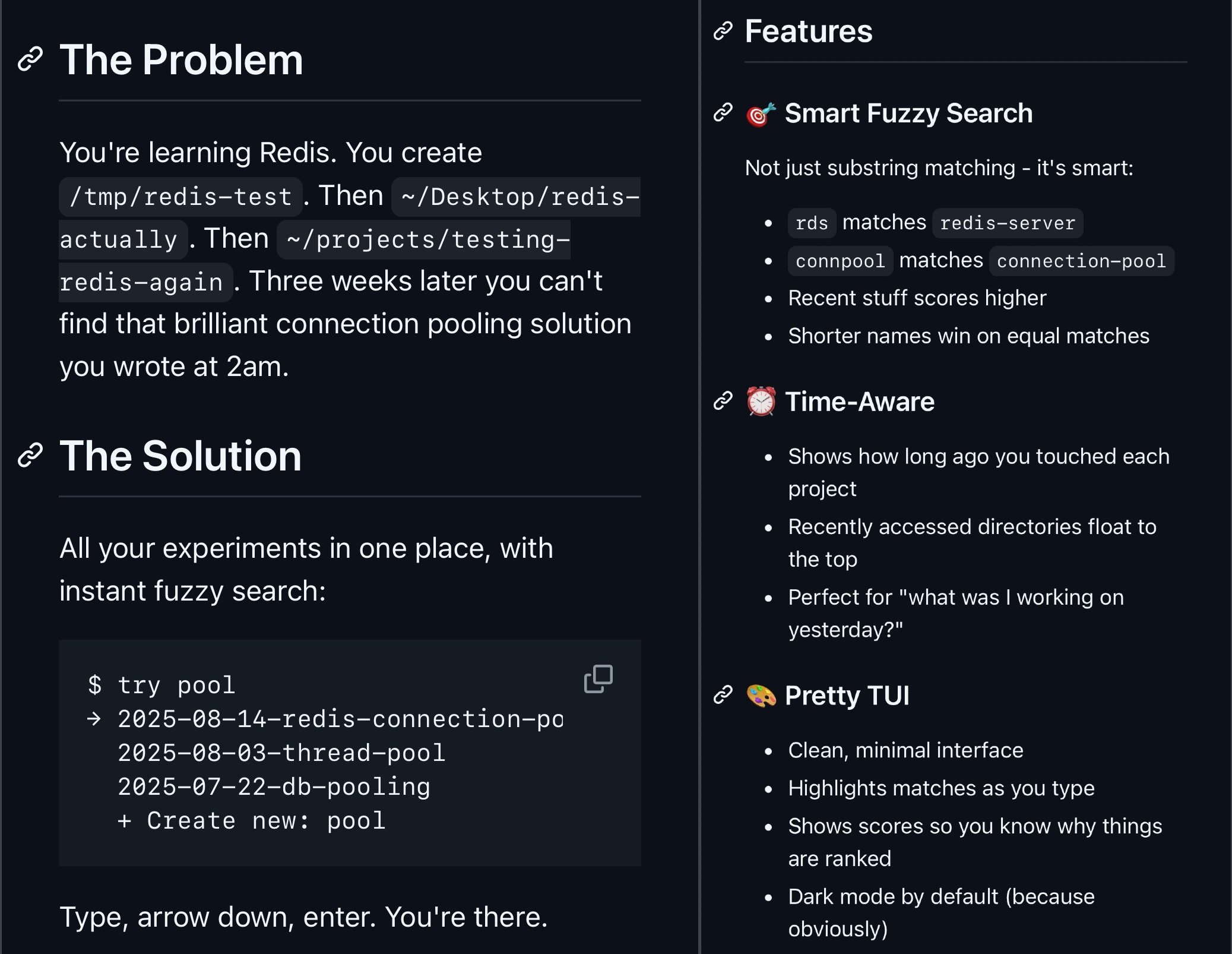The image size is (1232, 954).
Task: Select the Smart Fuzzy Search heading text
Action: 908,113
